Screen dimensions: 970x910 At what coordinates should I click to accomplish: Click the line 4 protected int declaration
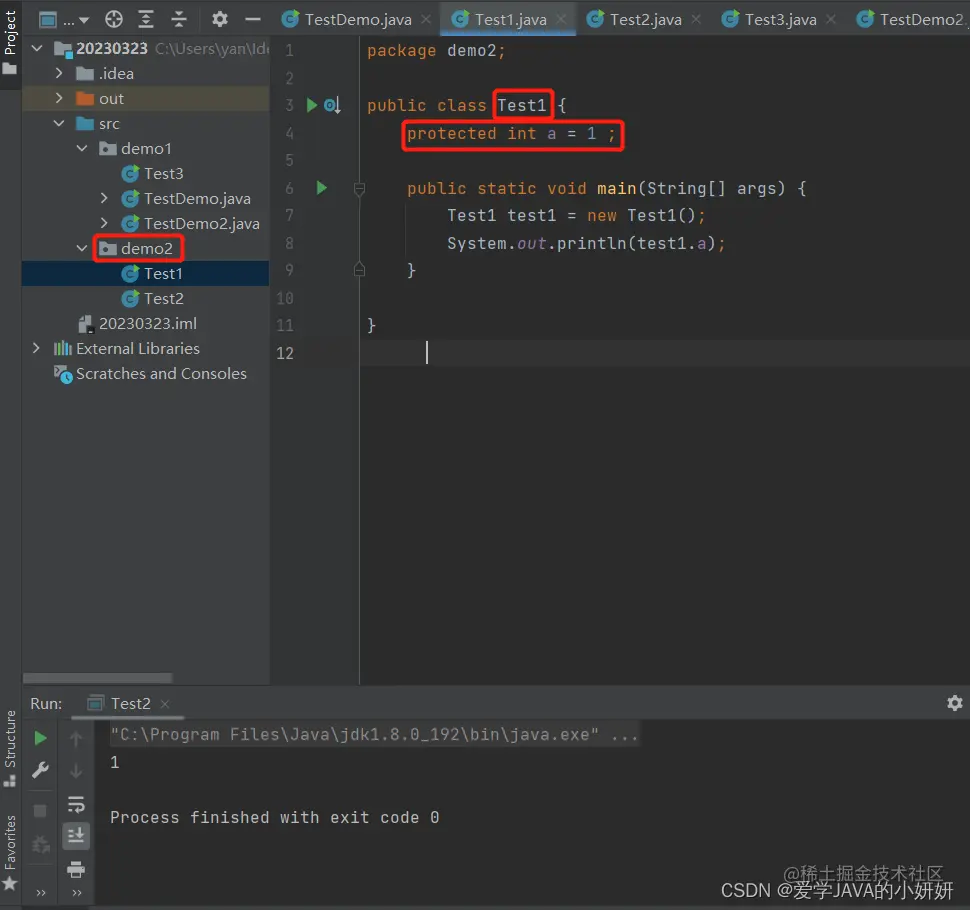pos(511,134)
